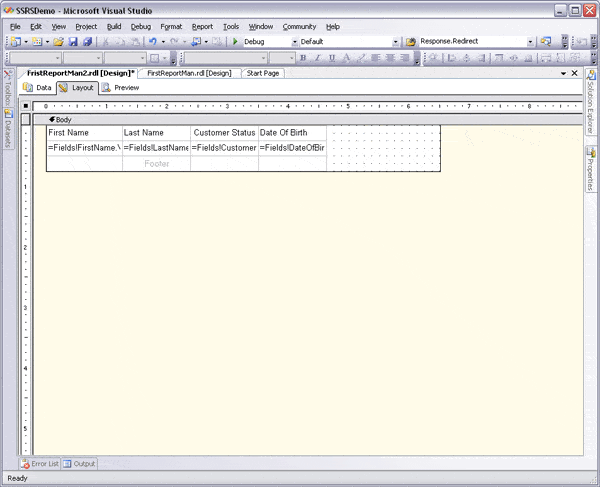Switch to the Data view tab
The height and width of the screenshot is (487, 600).
(37, 88)
